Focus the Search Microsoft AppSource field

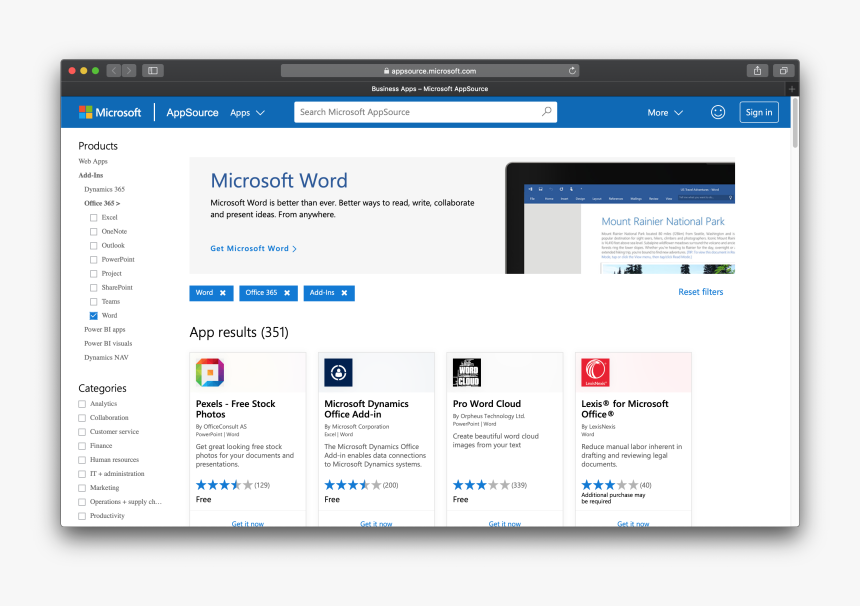pos(426,112)
